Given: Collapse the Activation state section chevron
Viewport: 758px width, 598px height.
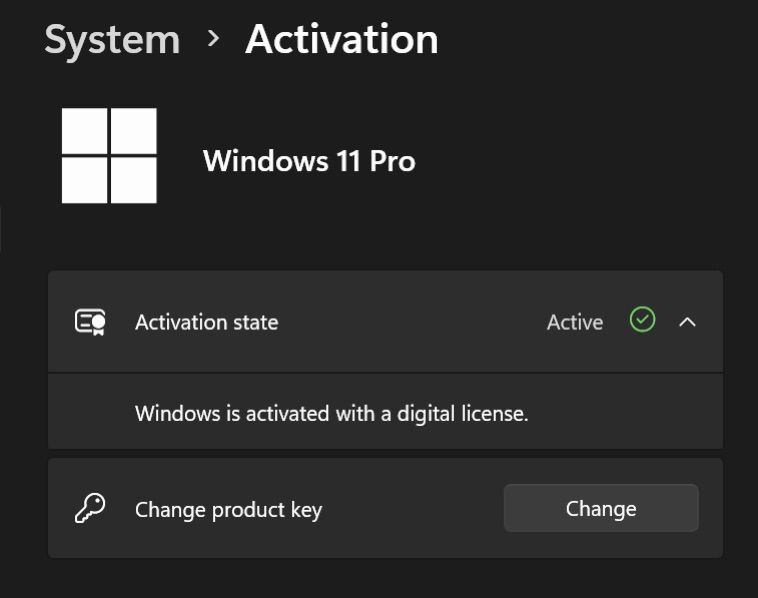Looking at the screenshot, I should click(x=687, y=322).
